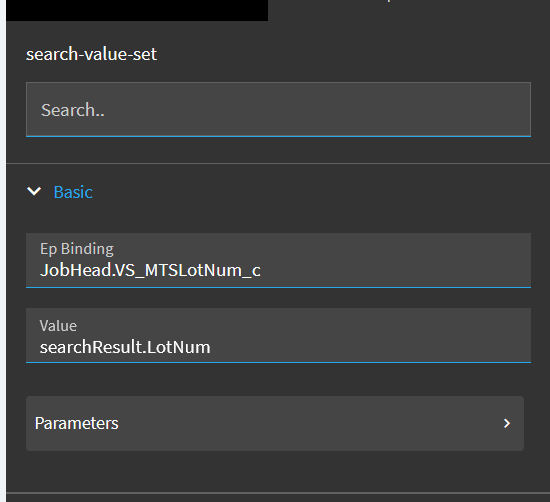The height and width of the screenshot is (502, 550).
Task: Click the Value field label
Action: [58, 326]
